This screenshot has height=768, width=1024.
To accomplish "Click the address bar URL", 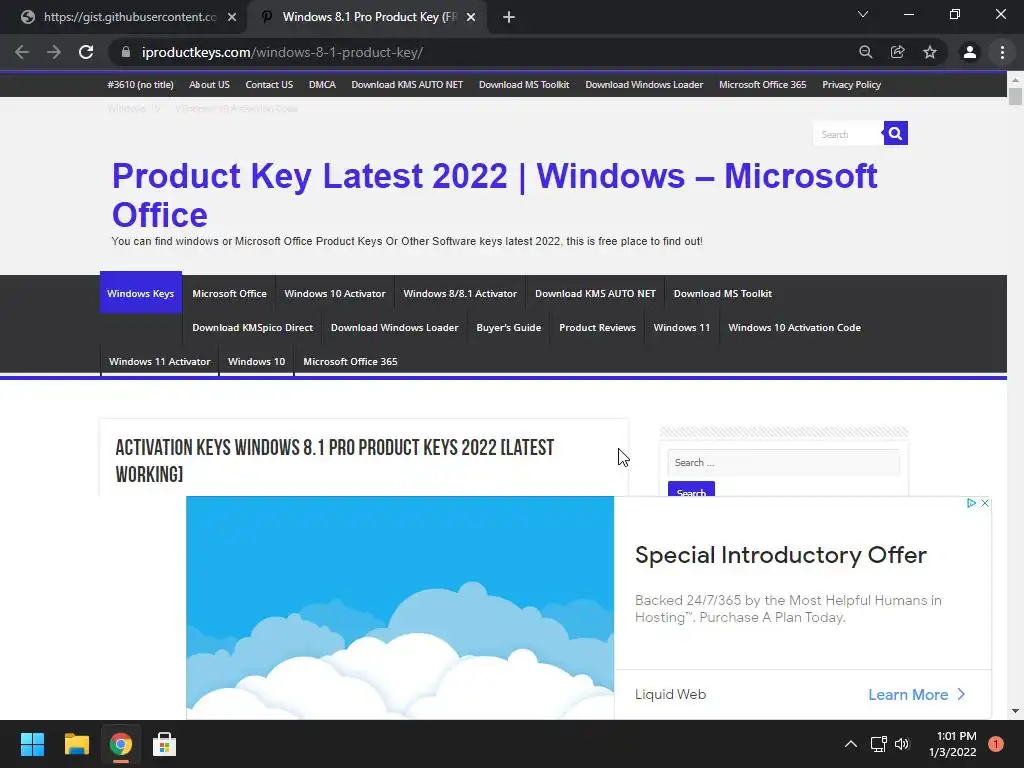I will click(x=282, y=52).
